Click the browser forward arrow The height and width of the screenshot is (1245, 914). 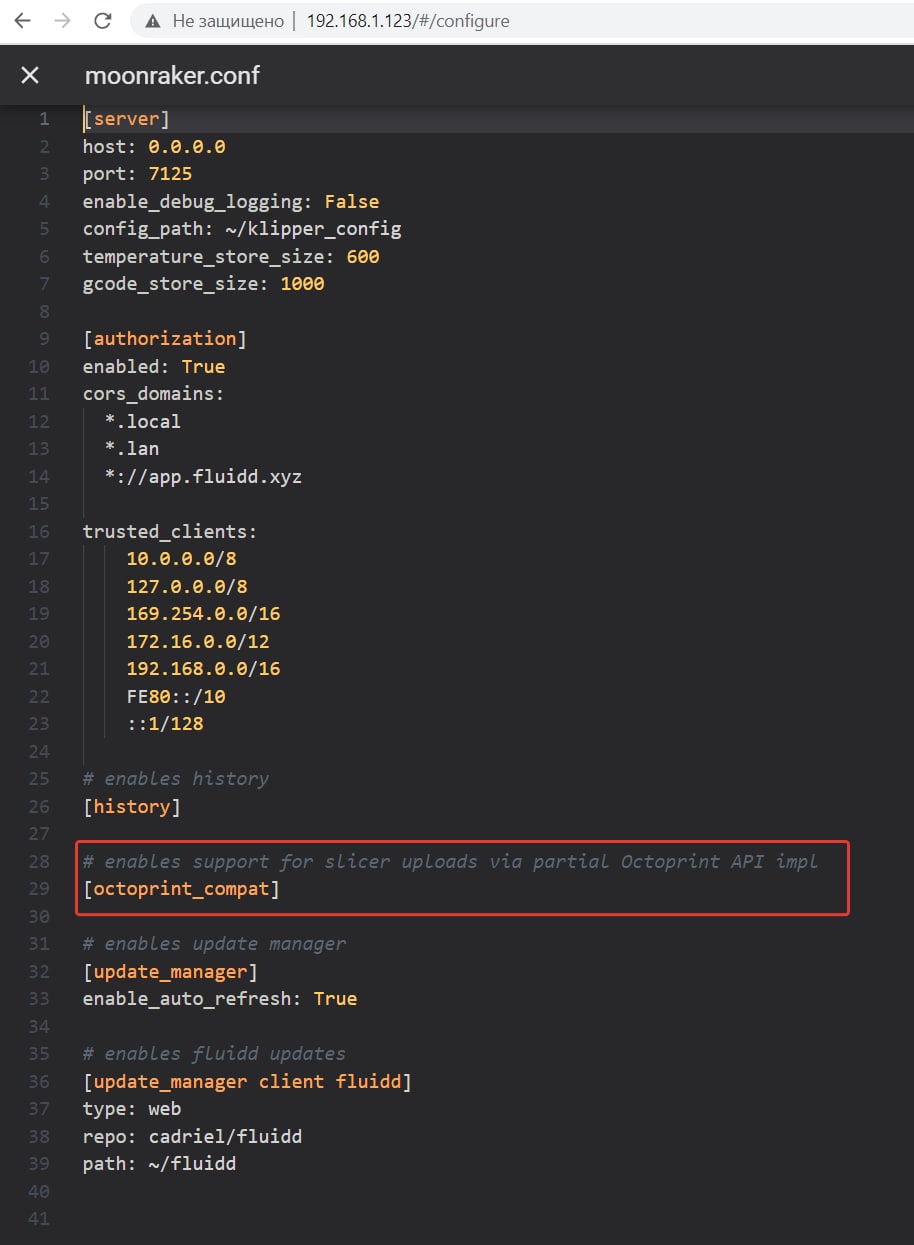[62, 21]
